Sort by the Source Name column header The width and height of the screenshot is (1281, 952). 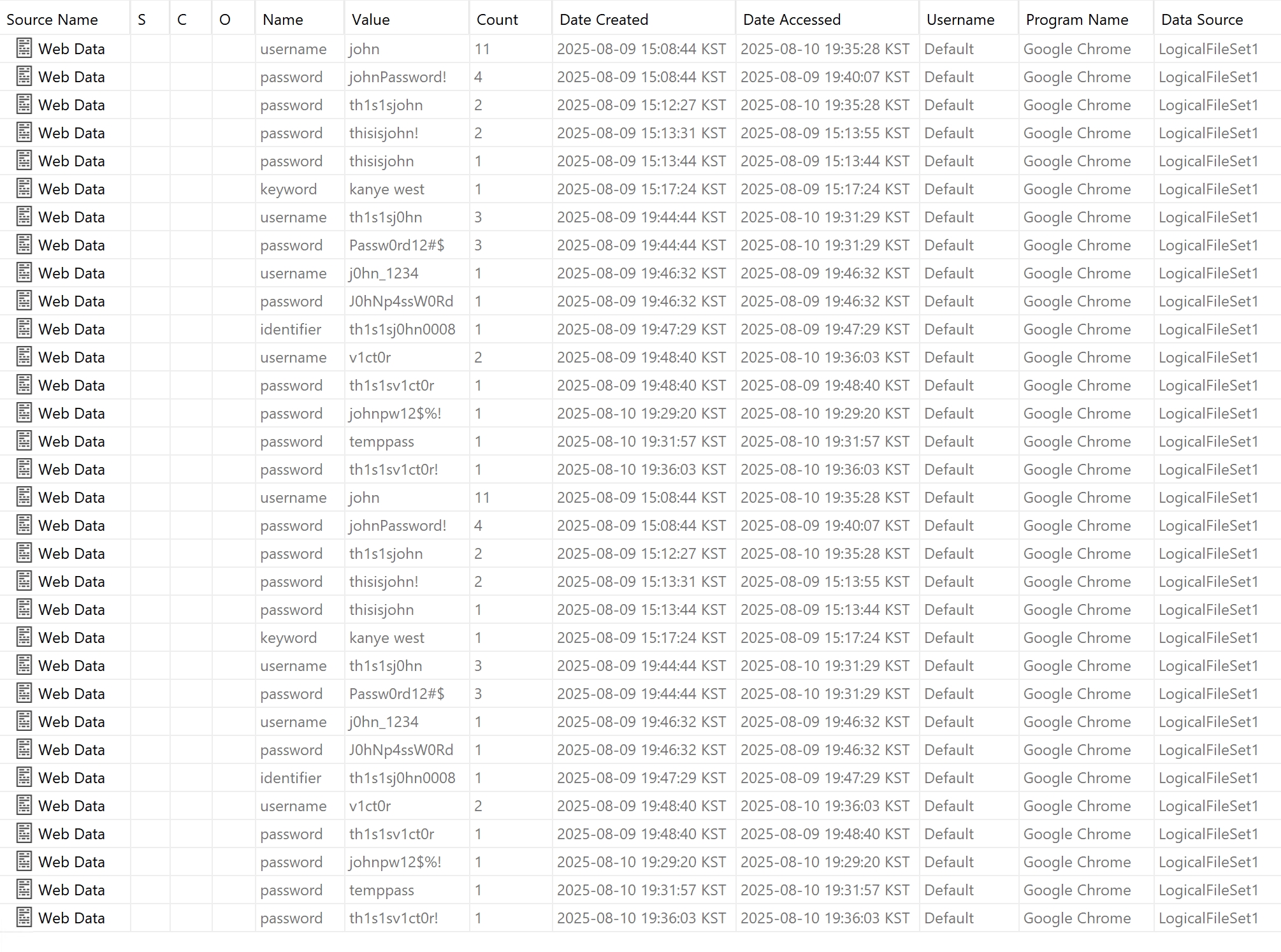(x=52, y=20)
